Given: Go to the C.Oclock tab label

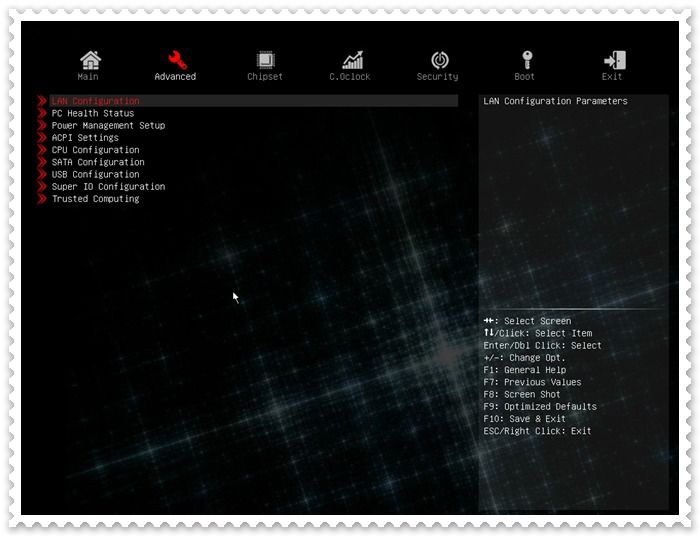Looking at the screenshot, I should click(350, 77).
